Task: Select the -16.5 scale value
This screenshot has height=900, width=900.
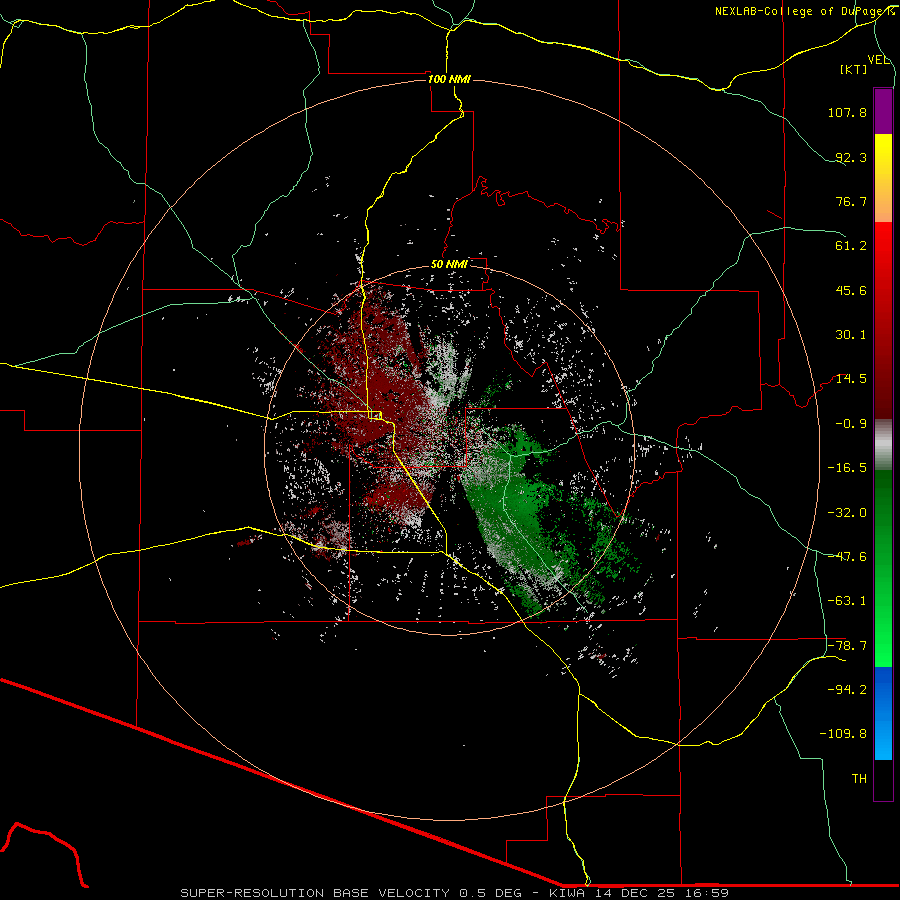Action: (x=847, y=468)
